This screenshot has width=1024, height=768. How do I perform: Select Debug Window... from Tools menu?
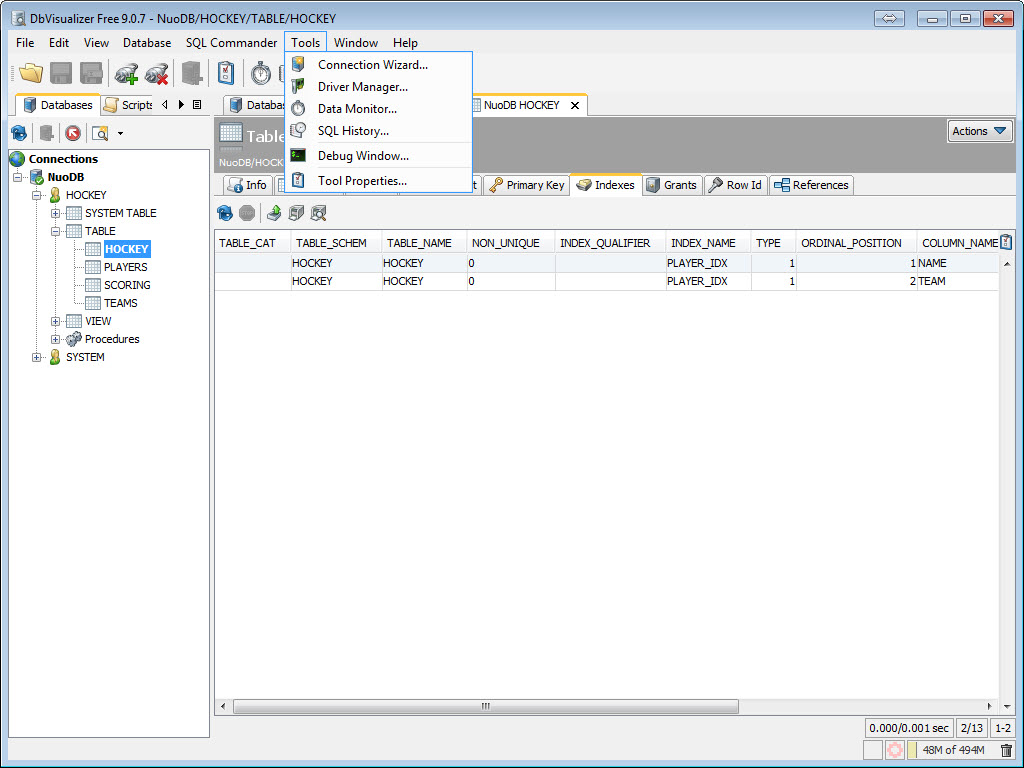378,155
